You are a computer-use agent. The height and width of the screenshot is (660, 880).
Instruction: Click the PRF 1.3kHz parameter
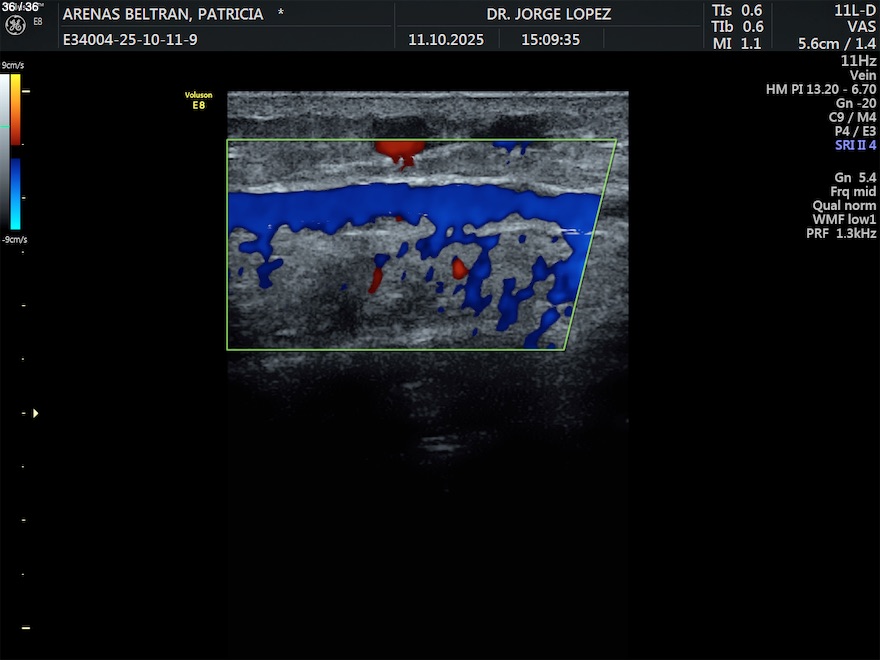841,233
